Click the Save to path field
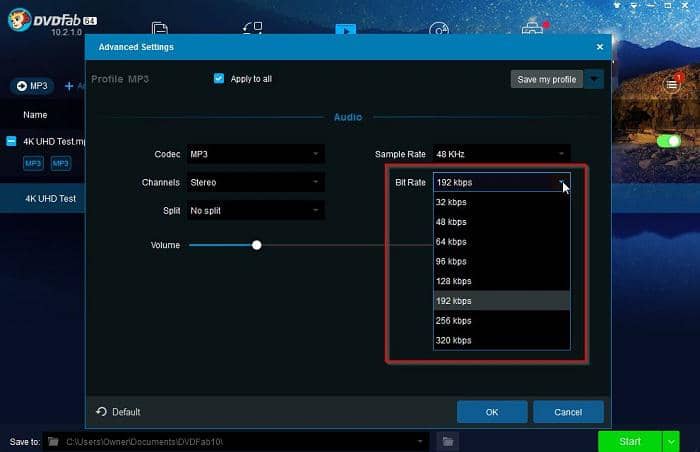This screenshot has width=700, height=452. pos(240,441)
